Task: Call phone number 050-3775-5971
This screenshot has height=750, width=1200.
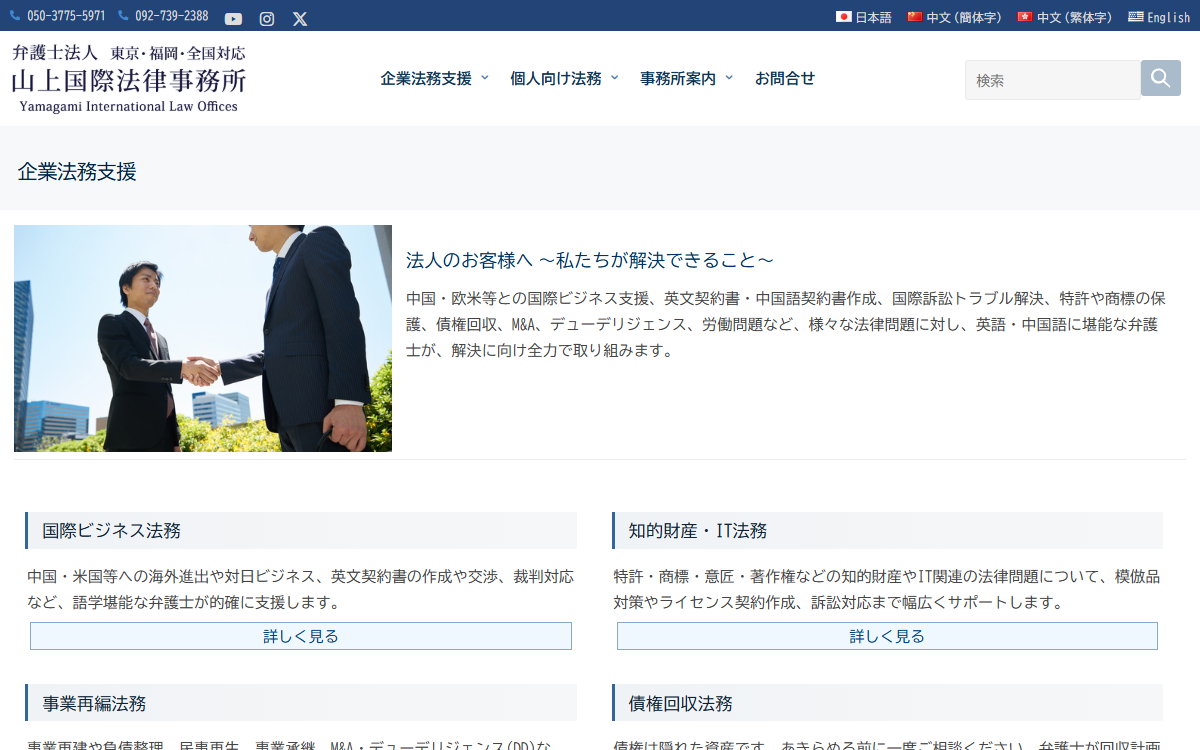Action: click(66, 16)
